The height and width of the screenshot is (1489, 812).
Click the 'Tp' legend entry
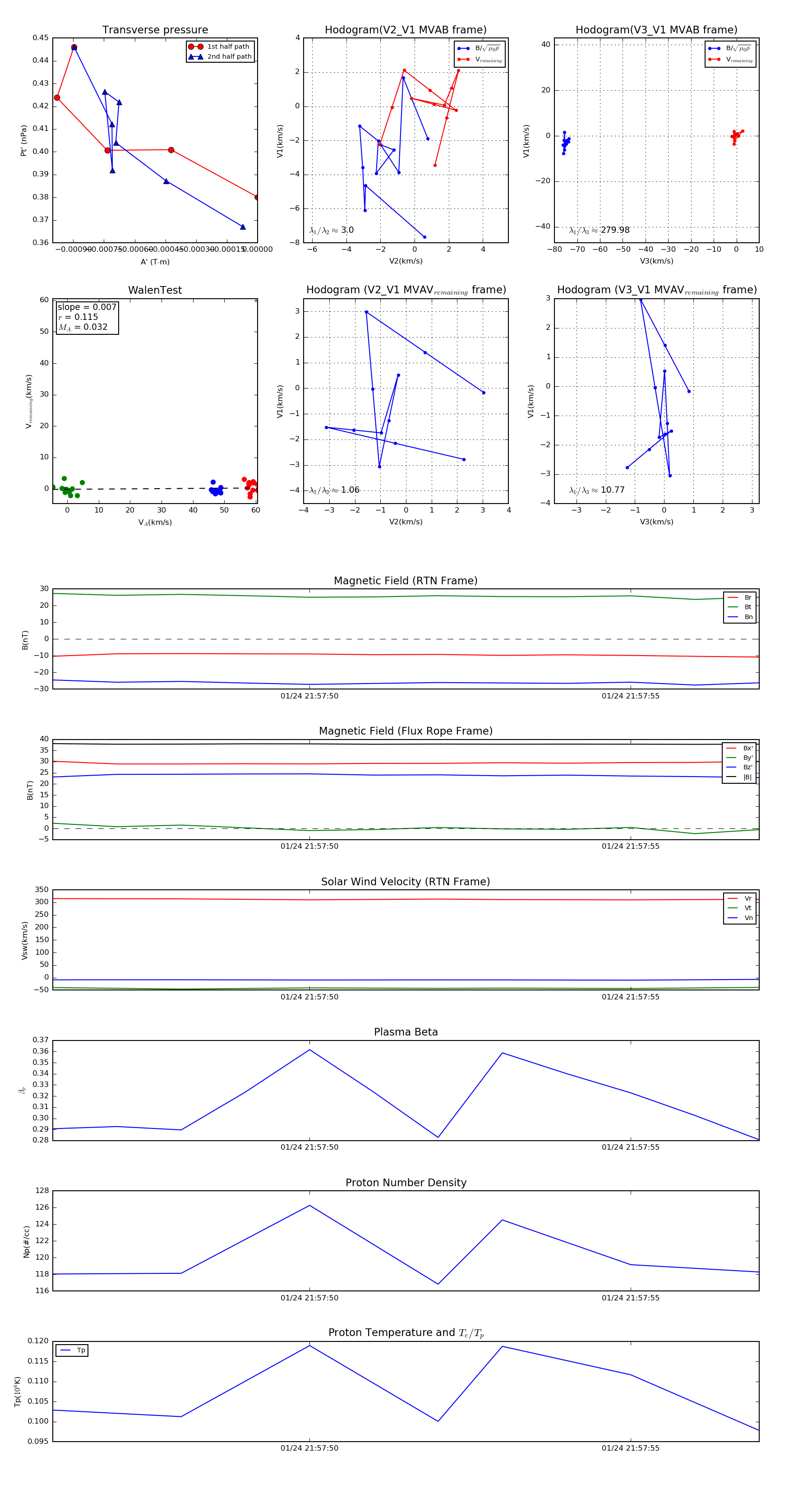[73, 1350]
